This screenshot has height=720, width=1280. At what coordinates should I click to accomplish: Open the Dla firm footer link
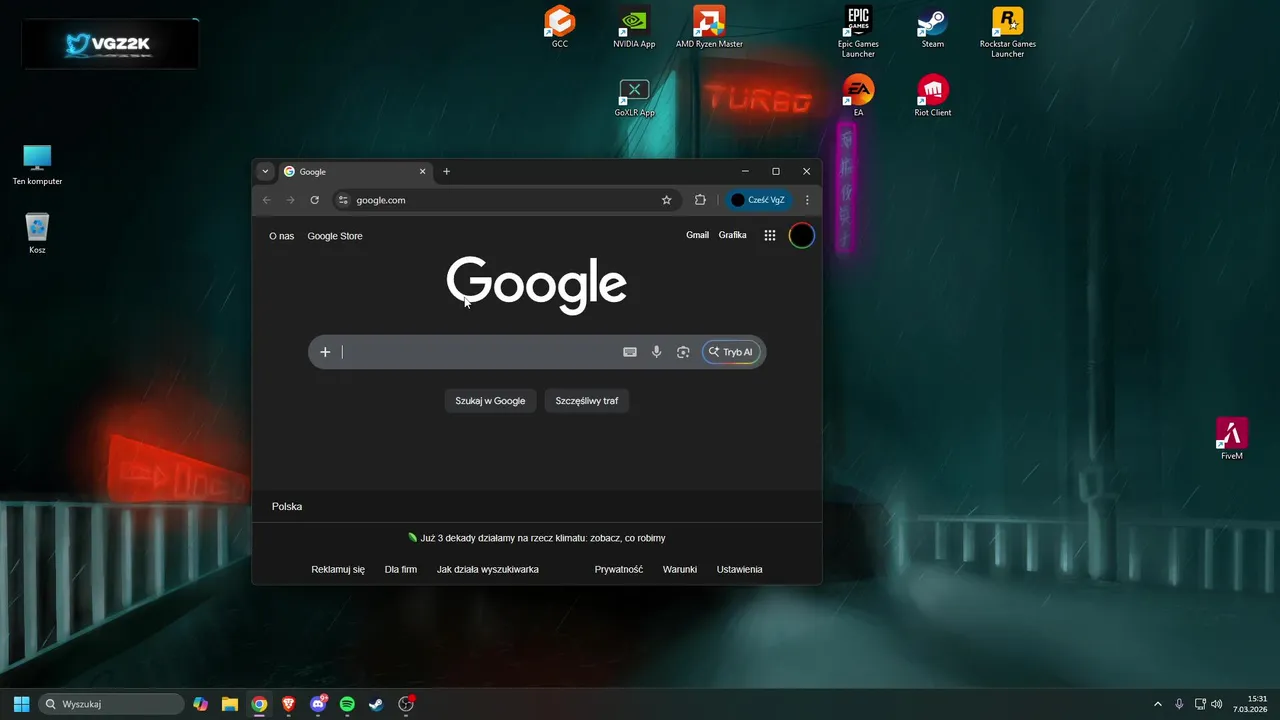pos(401,569)
